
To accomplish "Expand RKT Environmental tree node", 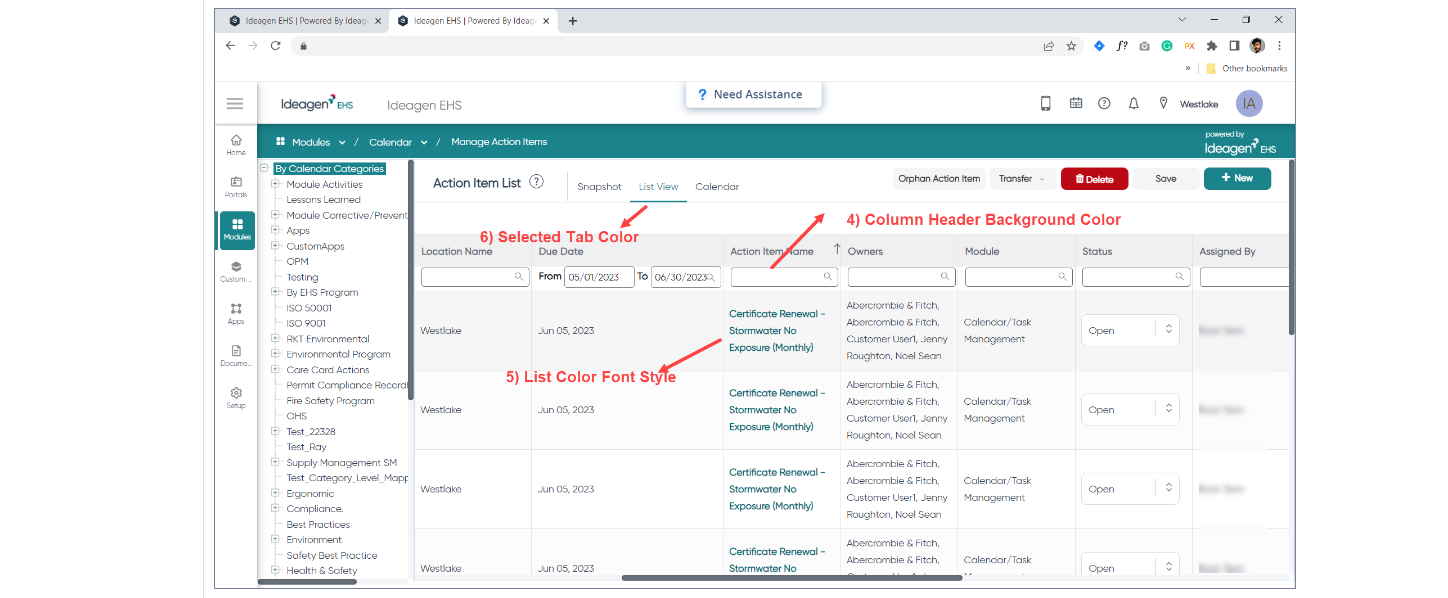I will (x=276, y=339).
